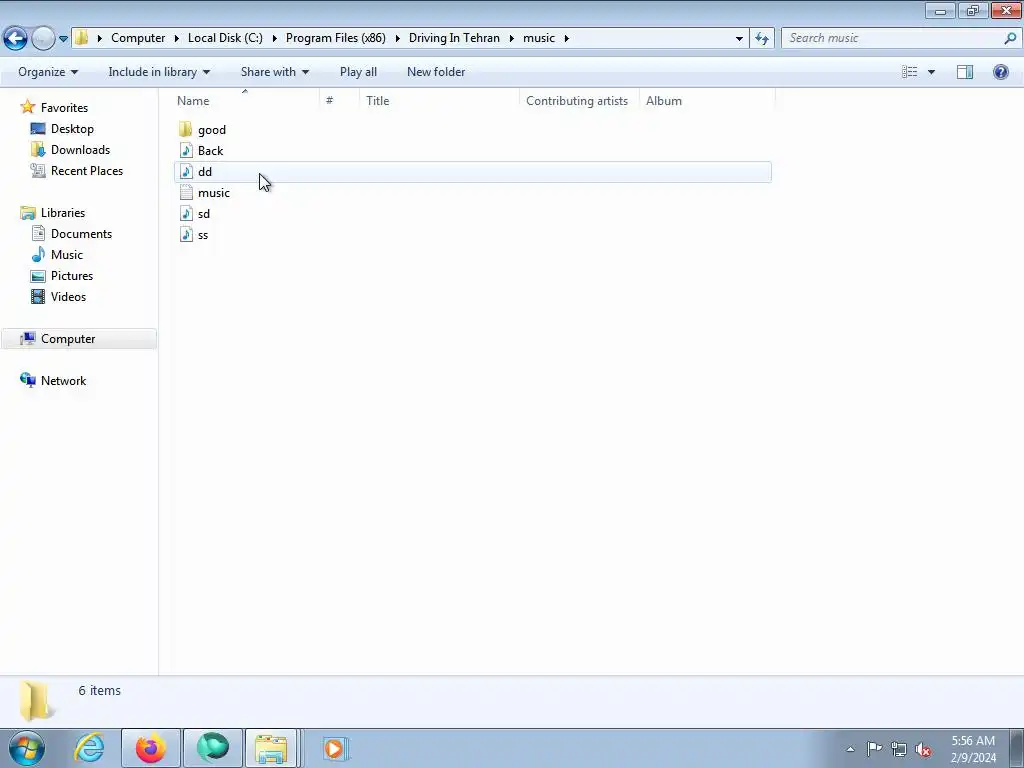Click the muted volume tray icon
Screen dimensions: 1024x768
coord(923,749)
